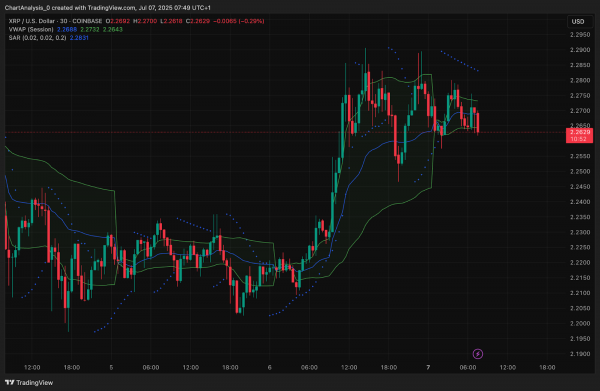Screen dimensions: 600x391
Task: Click the TradingView logo icon
Action: 10,382
